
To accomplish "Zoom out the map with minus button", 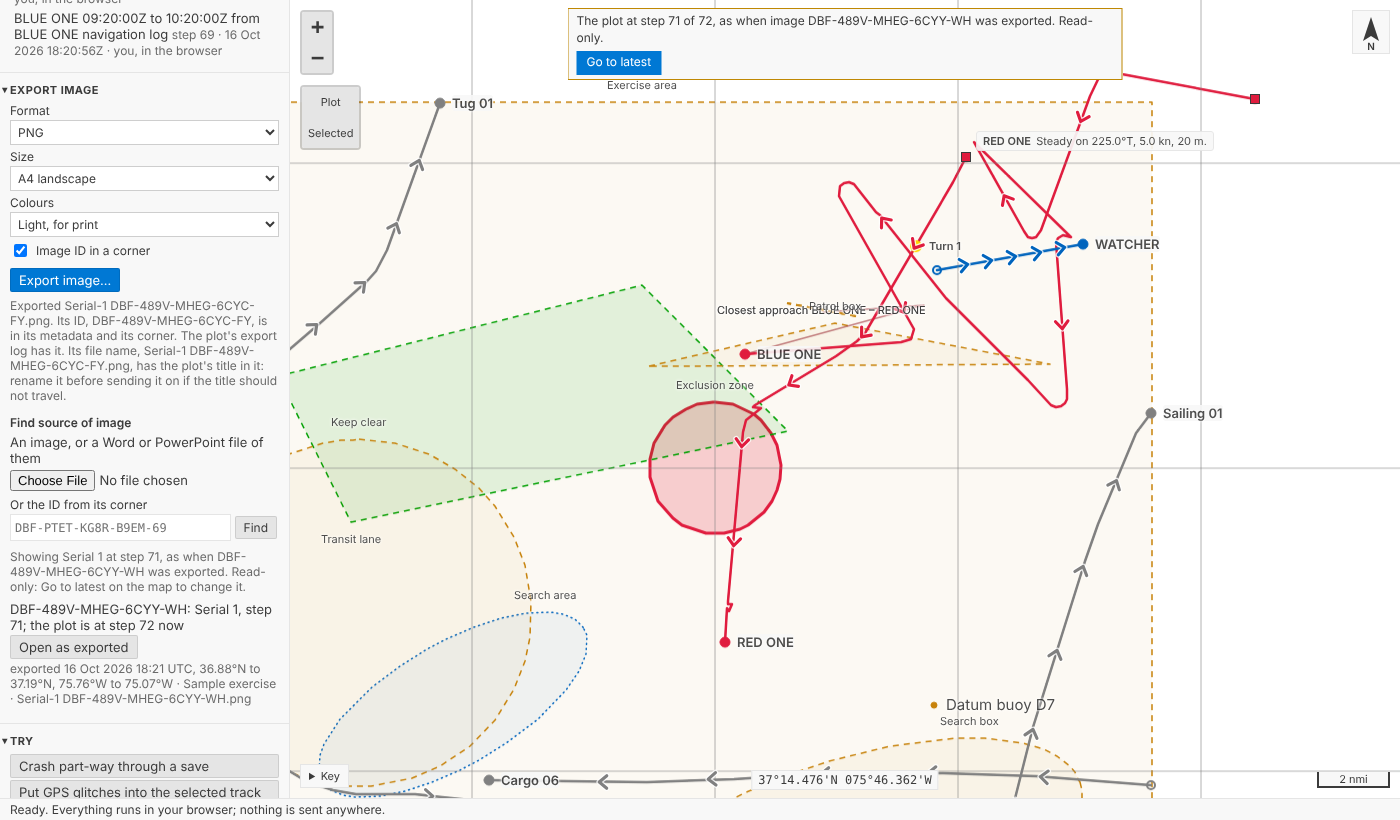I will (x=317, y=58).
